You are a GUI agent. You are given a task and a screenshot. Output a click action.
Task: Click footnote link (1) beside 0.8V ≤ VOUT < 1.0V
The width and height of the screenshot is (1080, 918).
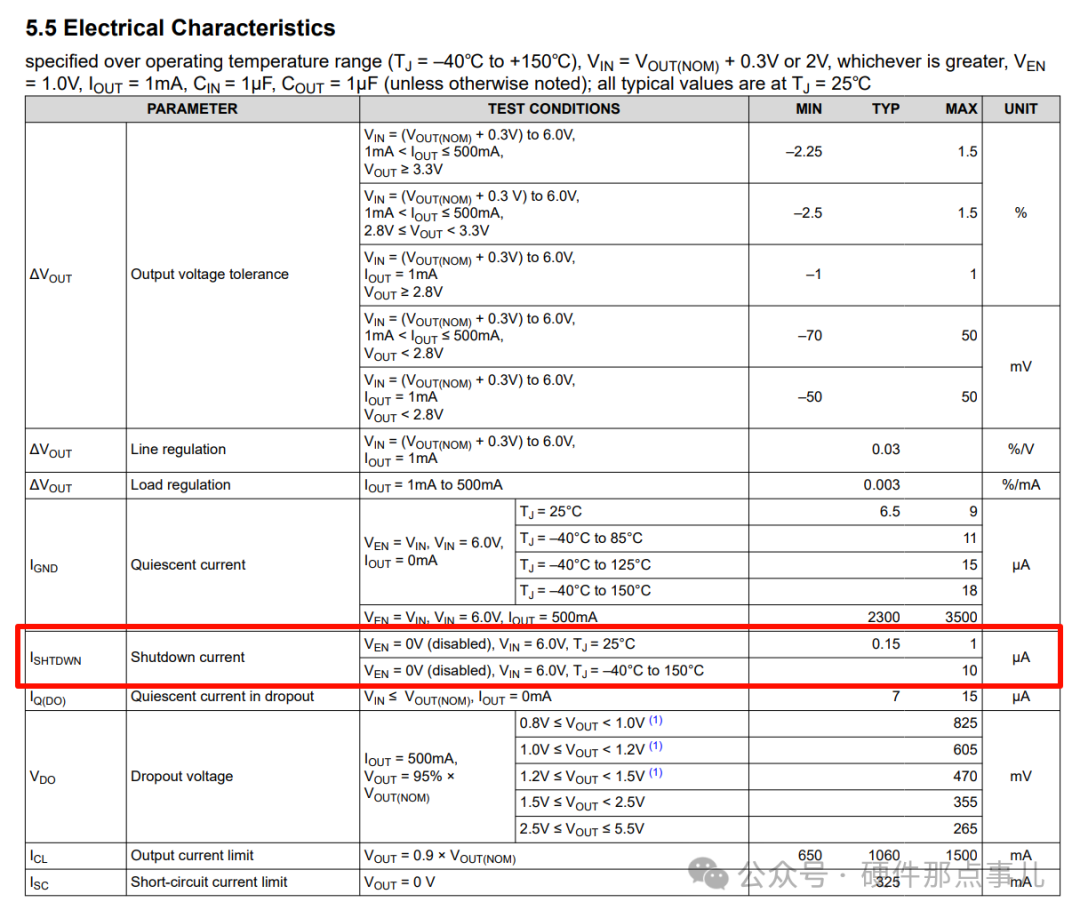656,720
